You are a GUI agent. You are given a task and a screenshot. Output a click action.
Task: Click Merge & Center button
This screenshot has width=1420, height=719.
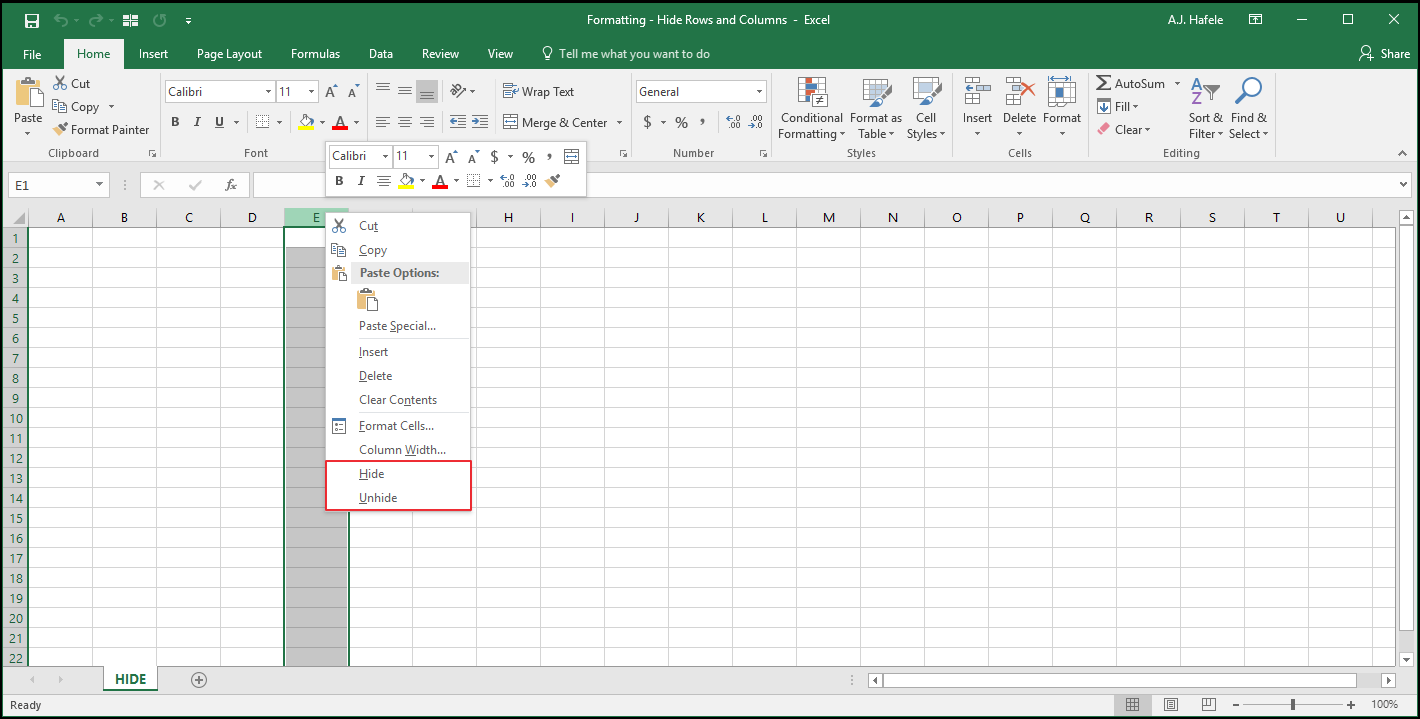click(x=555, y=123)
